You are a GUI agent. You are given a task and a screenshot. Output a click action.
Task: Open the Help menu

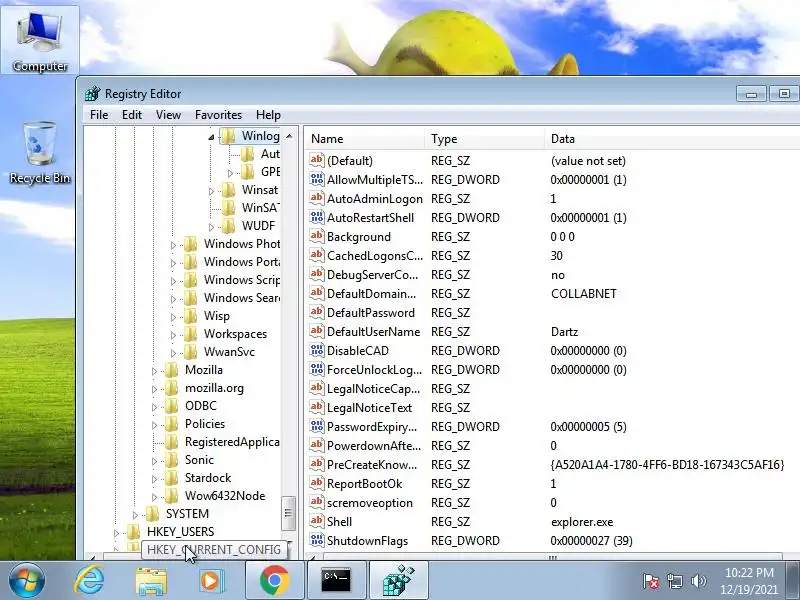point(268,115)
